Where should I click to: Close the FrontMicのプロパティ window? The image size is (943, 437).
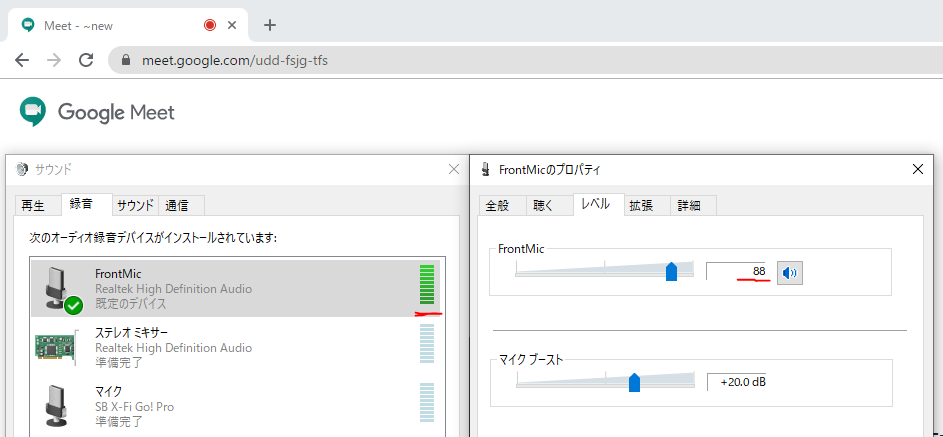click(x=918, y=170)
